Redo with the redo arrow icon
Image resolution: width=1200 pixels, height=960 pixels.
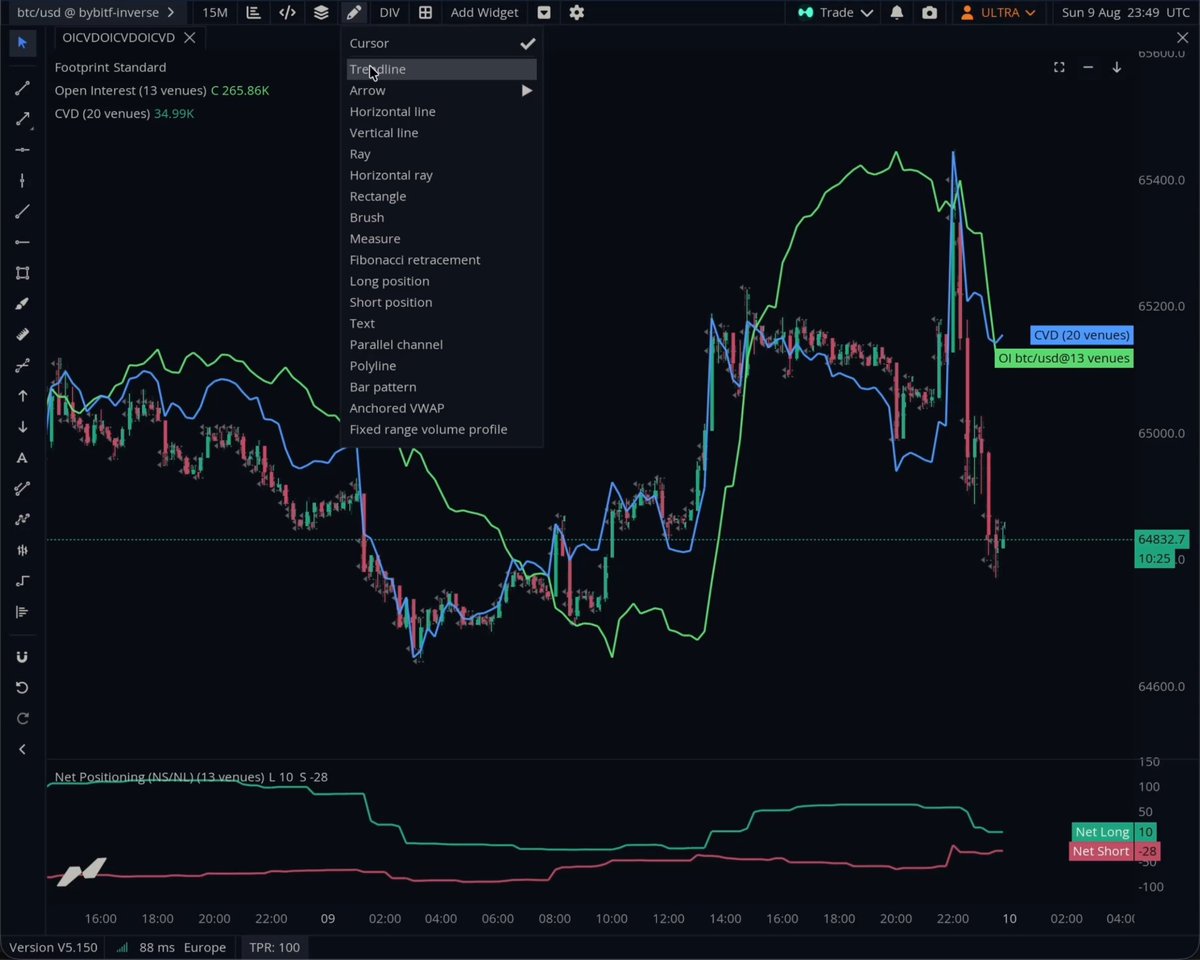click(22, 718)
